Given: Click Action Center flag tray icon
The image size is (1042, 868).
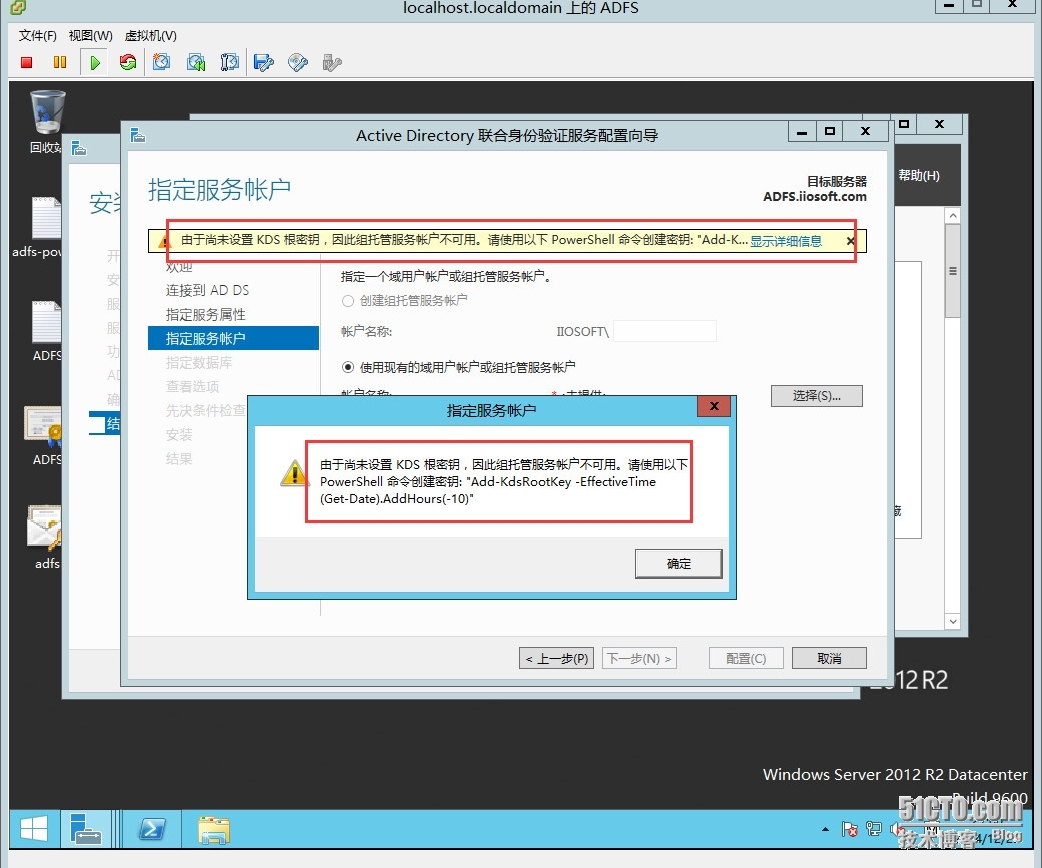Looking at the screenshot, I should pyautogui.click(x=849, y=829).
